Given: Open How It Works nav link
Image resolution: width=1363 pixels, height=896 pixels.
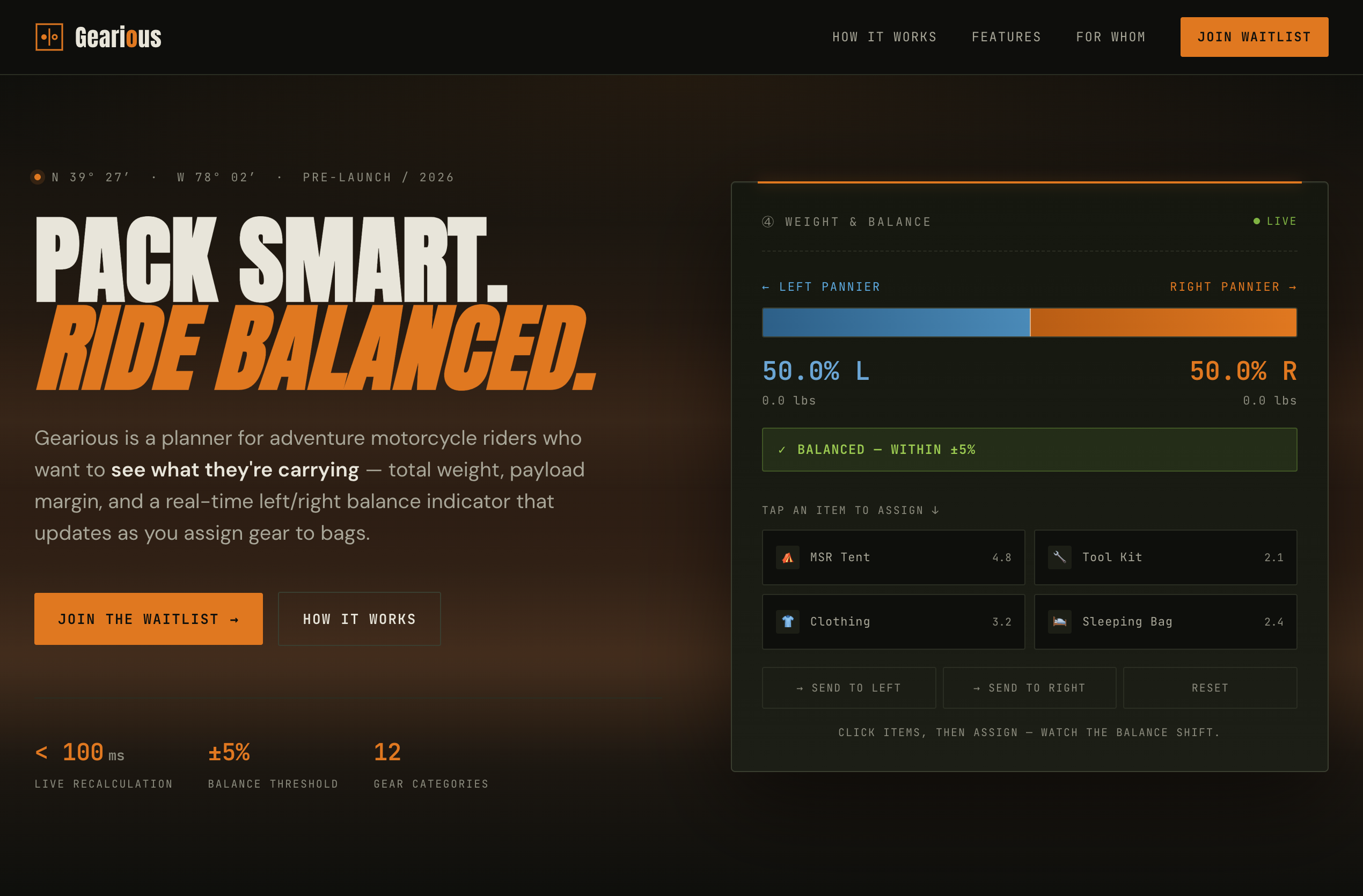Looking at the screenshot, I should point(884,37).
